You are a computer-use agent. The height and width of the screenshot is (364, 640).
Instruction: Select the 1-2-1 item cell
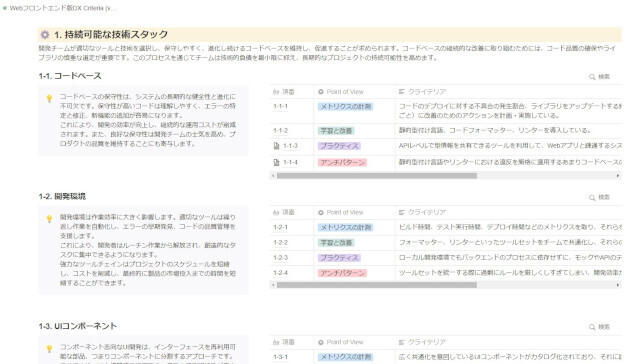pos(281,227)
